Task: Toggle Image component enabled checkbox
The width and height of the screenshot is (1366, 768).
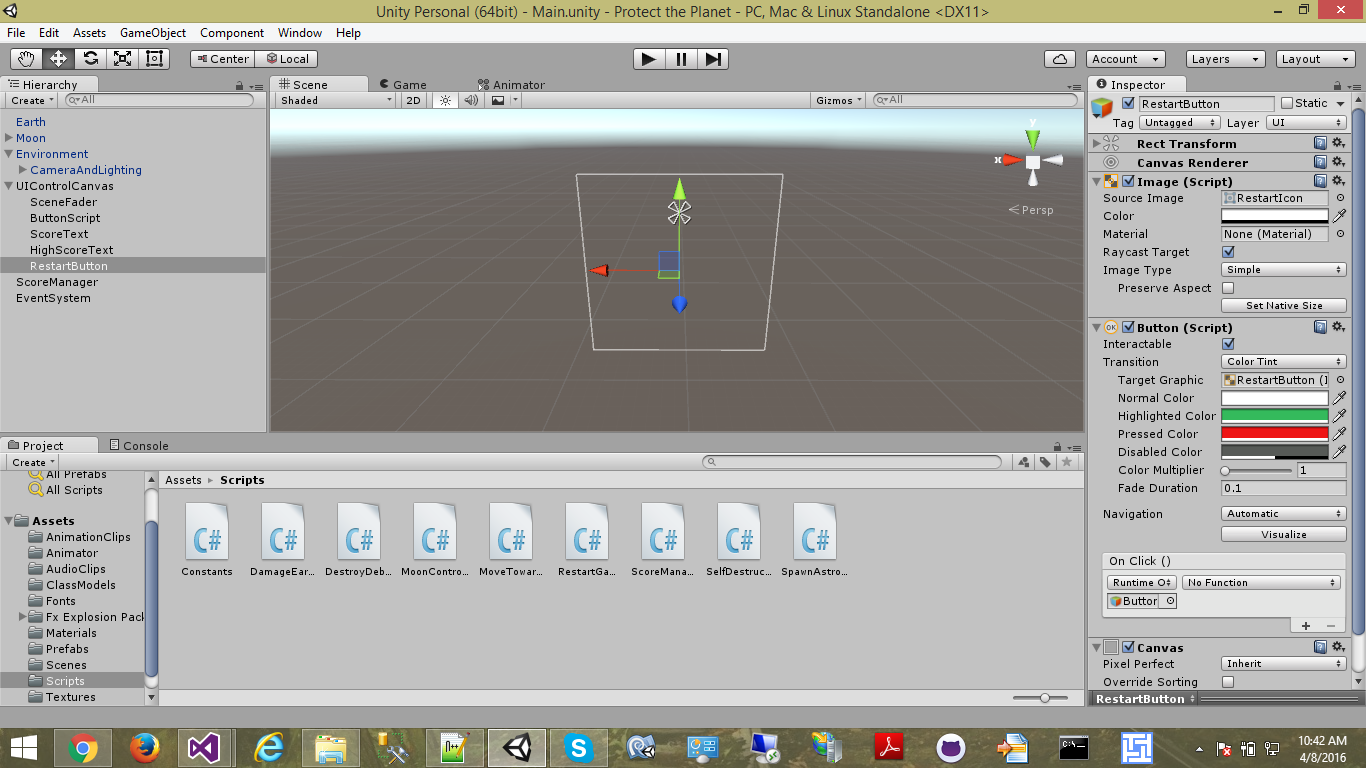Action: pos(1129,181)
